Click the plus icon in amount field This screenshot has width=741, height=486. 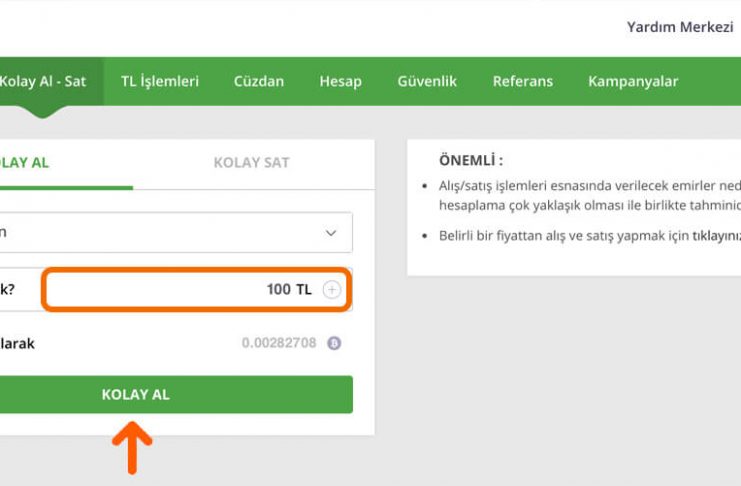[332, 289]
